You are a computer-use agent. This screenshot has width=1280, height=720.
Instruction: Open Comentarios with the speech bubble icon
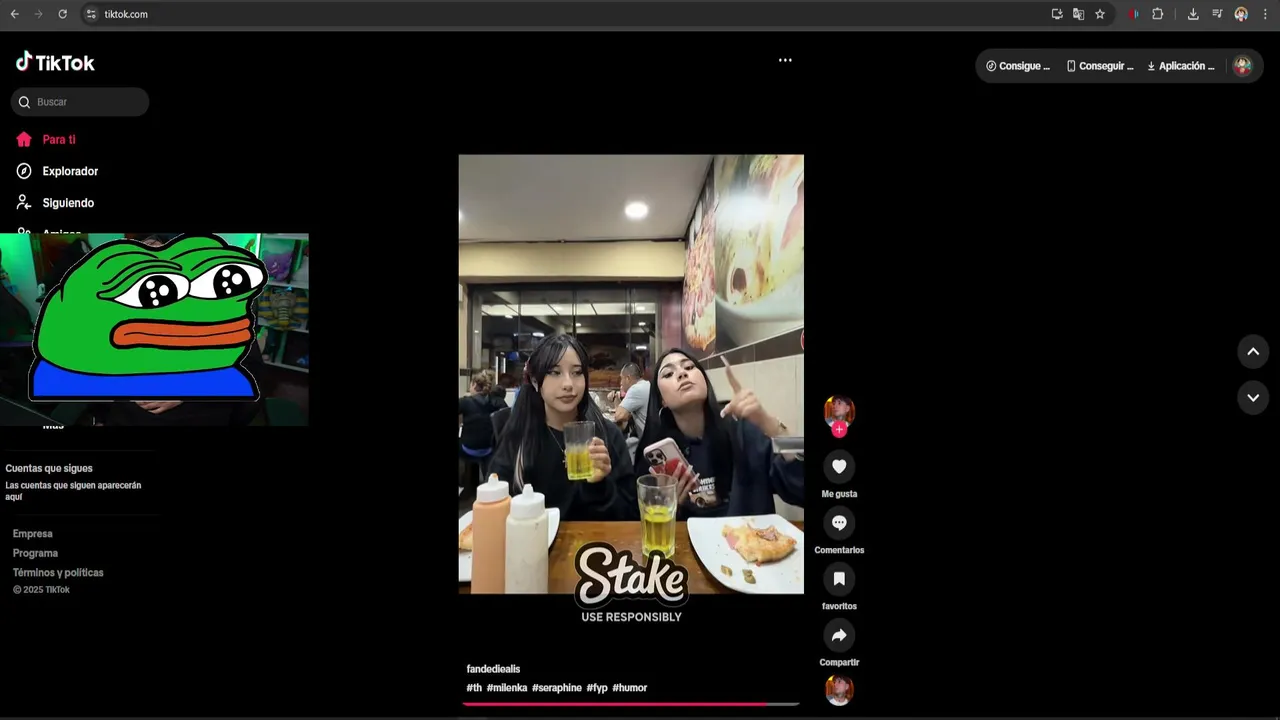click(x=839, y=523)
